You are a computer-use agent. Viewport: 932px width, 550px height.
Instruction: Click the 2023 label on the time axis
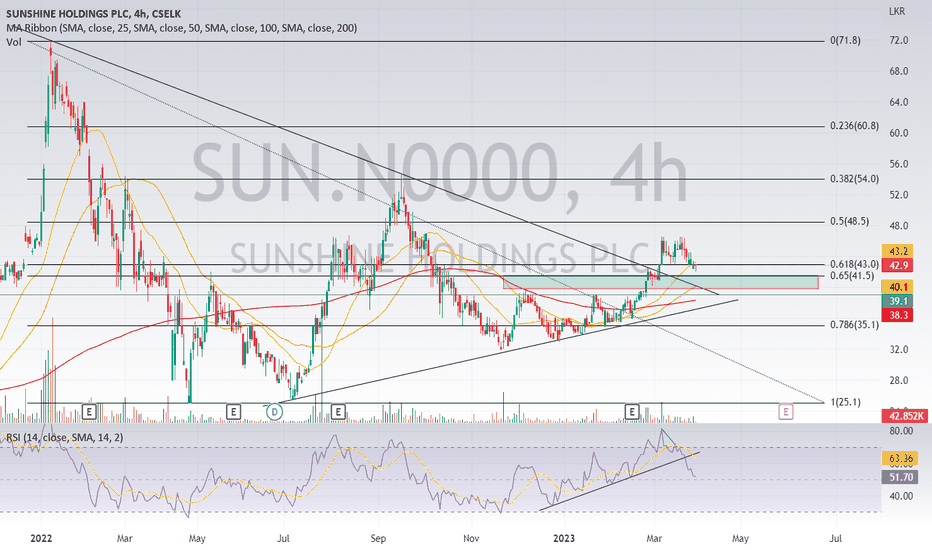point(564,539)
